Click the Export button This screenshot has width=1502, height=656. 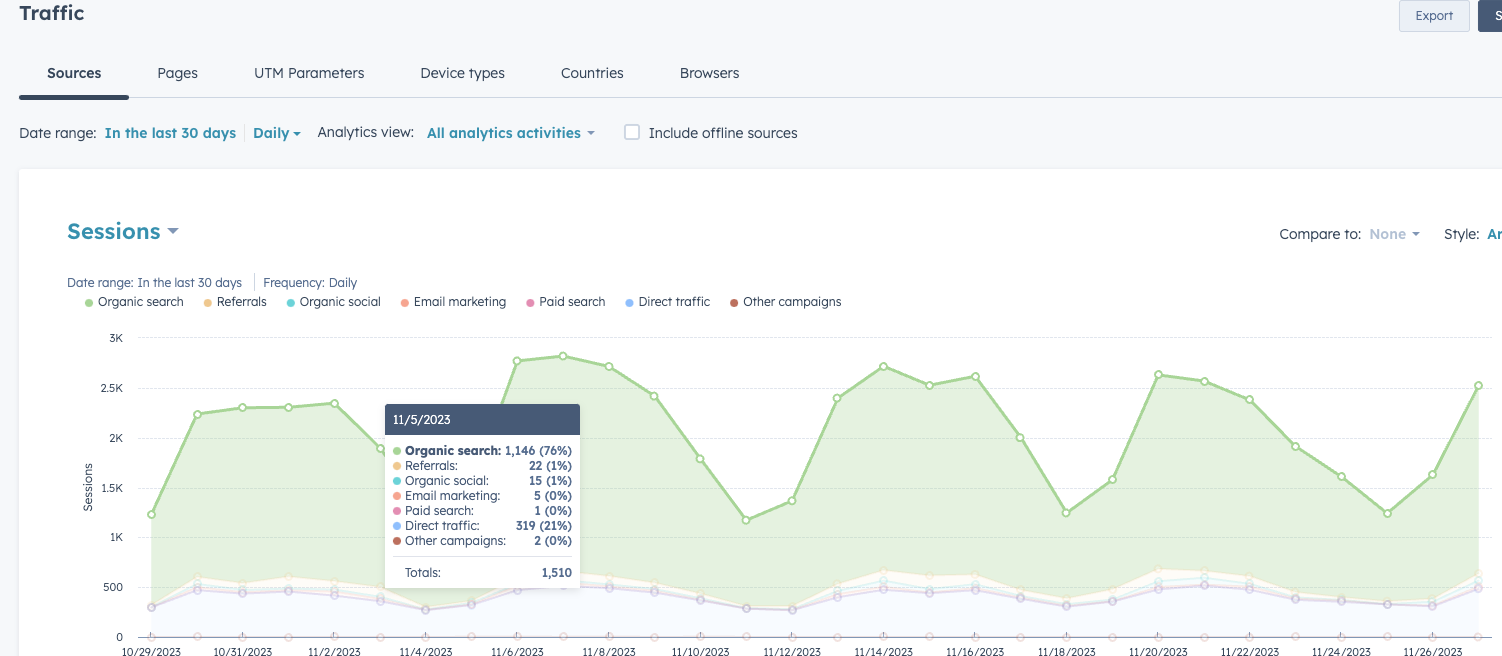[x=1433, y=15]
